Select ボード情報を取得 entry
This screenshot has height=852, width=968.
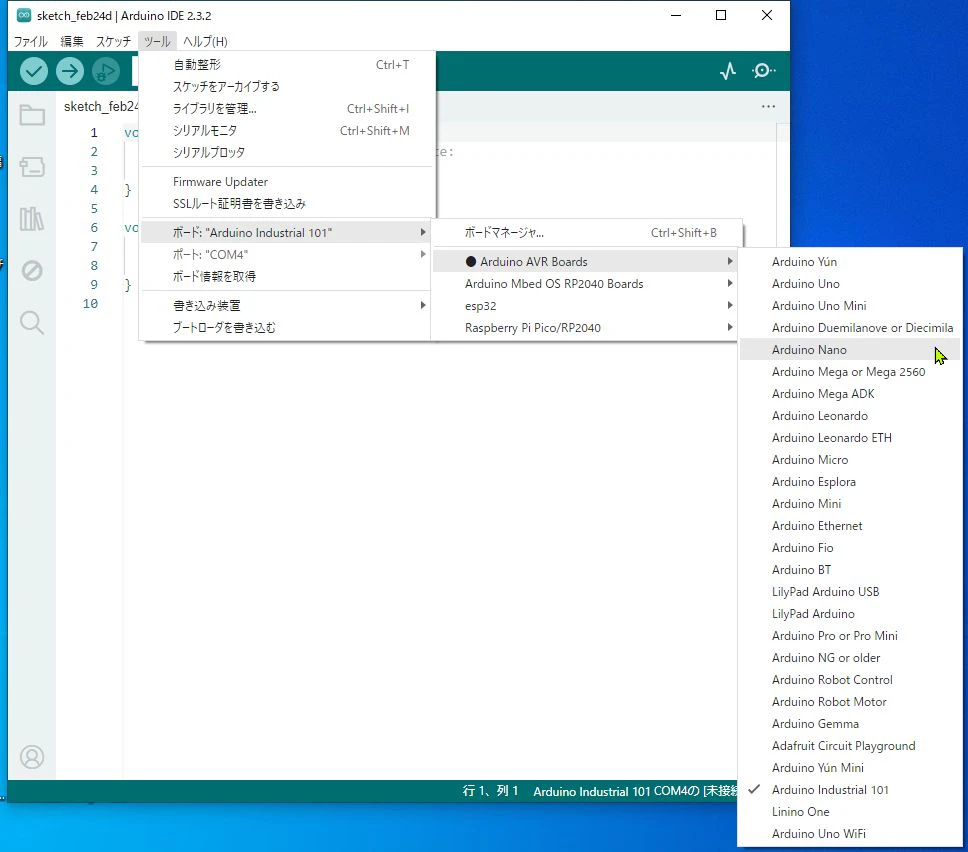(x=286, y=277)
